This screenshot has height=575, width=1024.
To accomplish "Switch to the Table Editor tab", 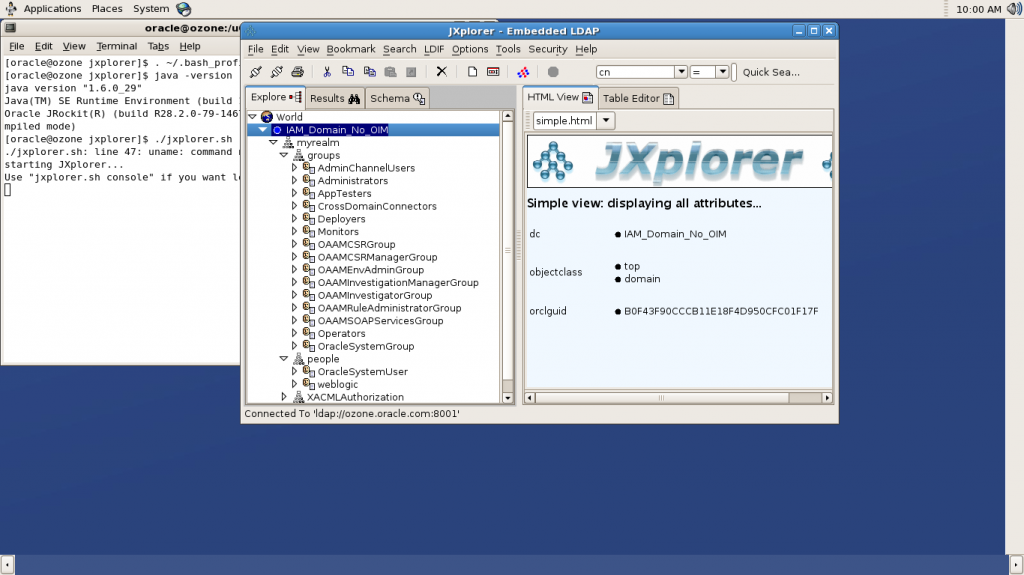I will coord(639,98).
